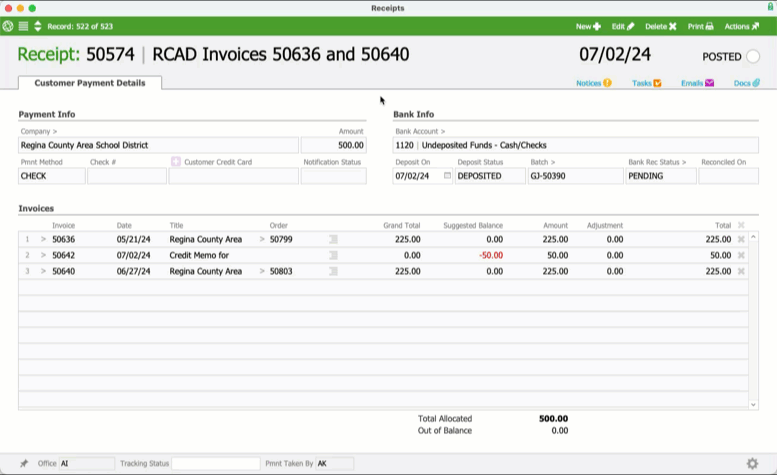Click the Customer Credit Card plus icon
The height and width of the screenshot is (475, 777).
click(175, 161)
